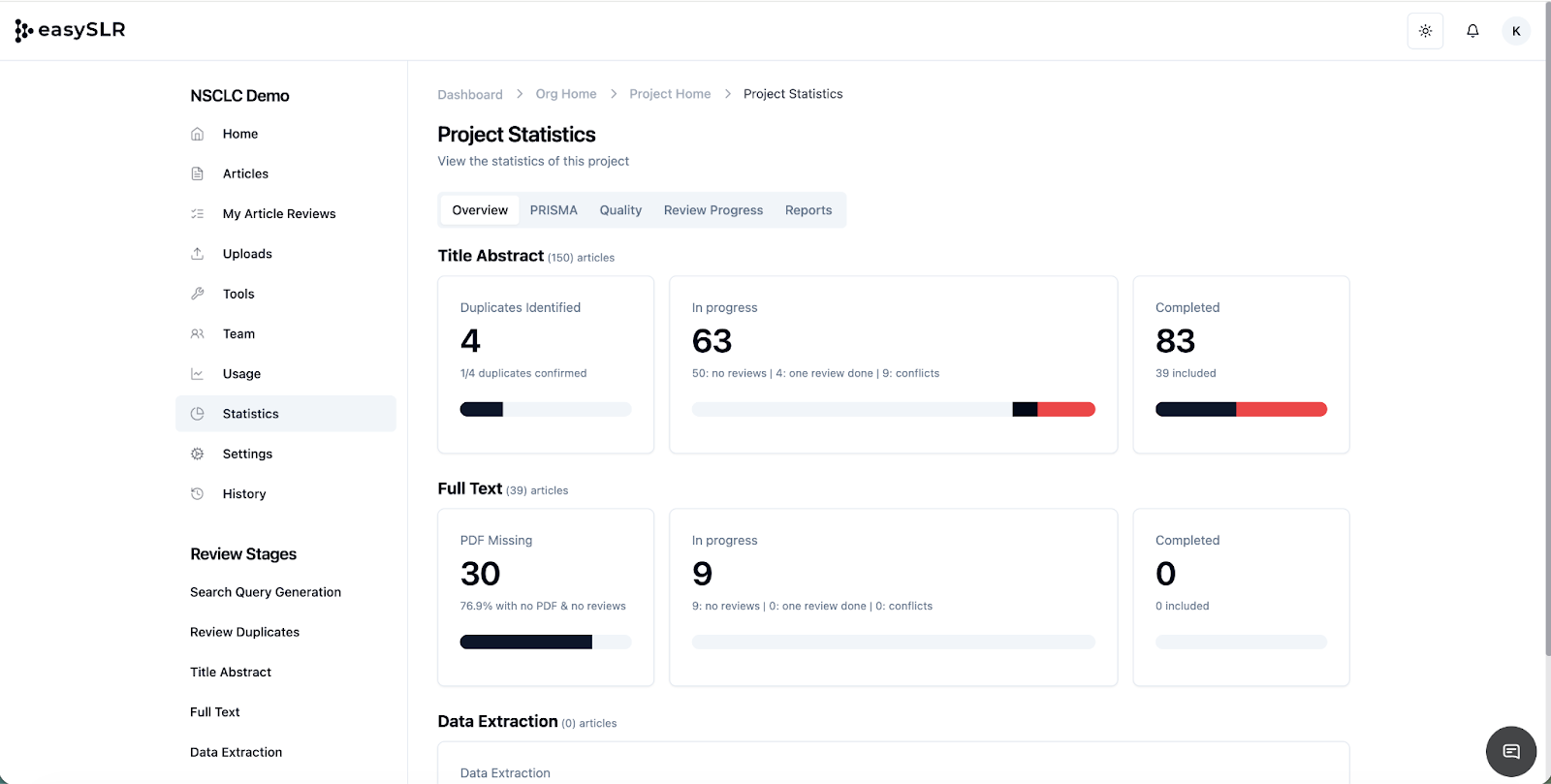Click the Home icon in sidebar
1551x784 pixels.
point(198,134)
